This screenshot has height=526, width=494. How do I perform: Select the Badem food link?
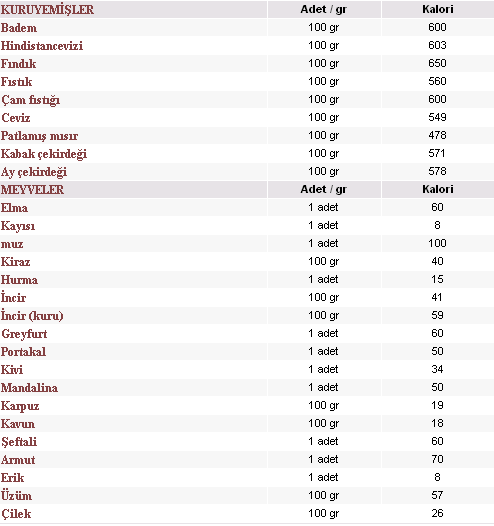(x=19, y=28)
